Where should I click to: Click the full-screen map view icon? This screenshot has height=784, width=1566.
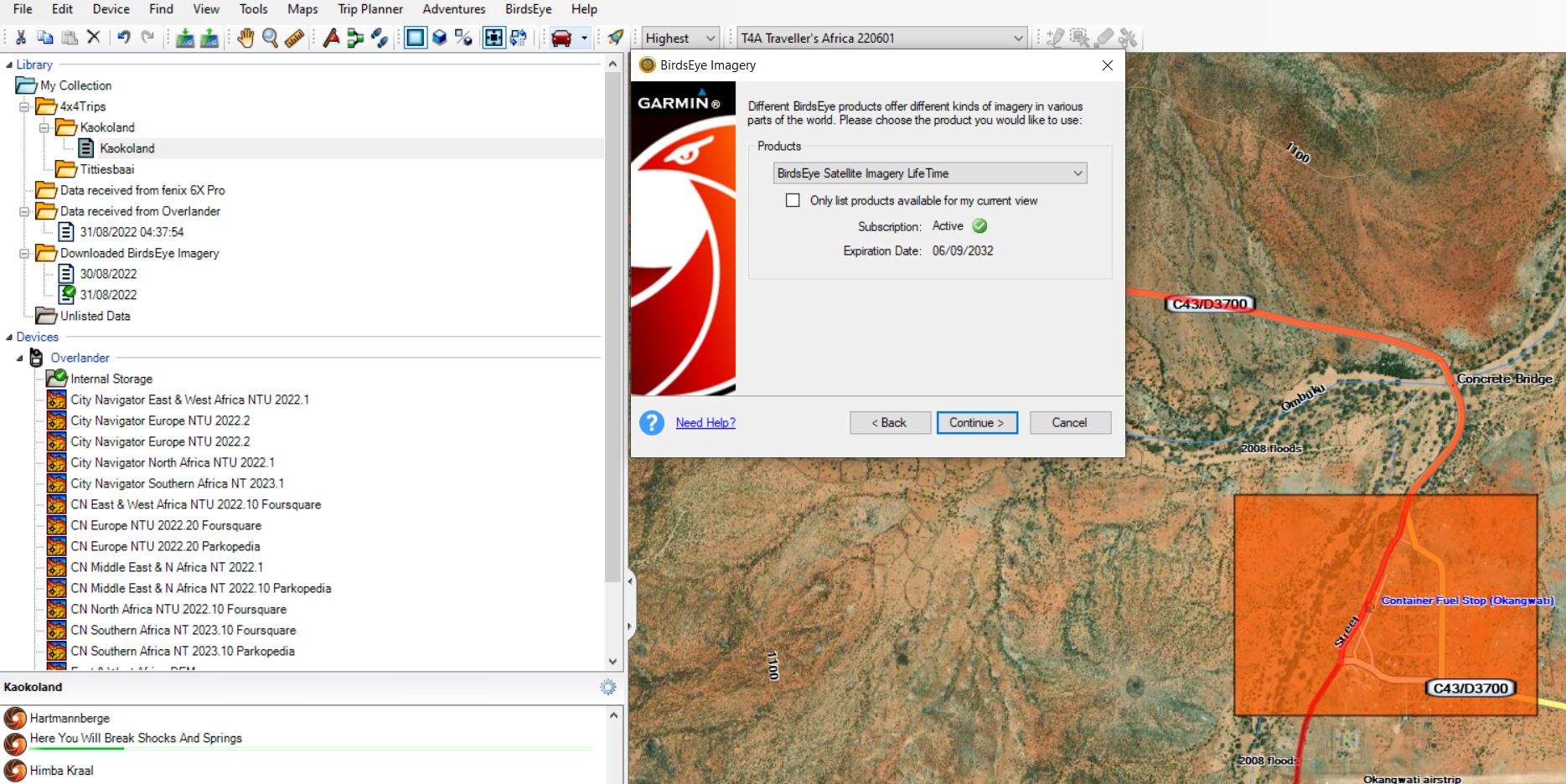coord(494,38)
